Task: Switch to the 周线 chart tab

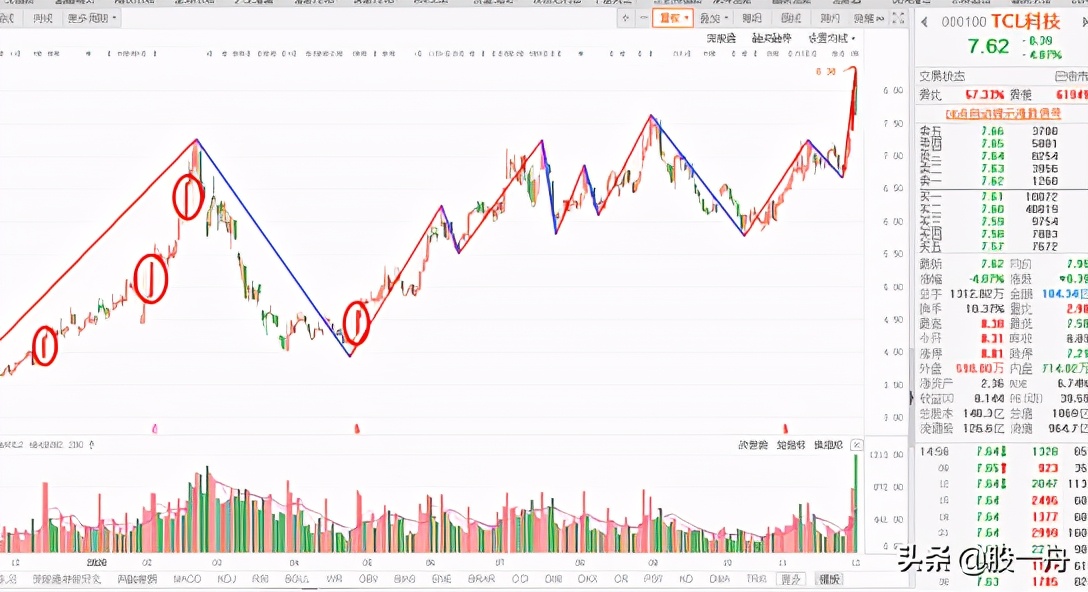Action: 44,18
